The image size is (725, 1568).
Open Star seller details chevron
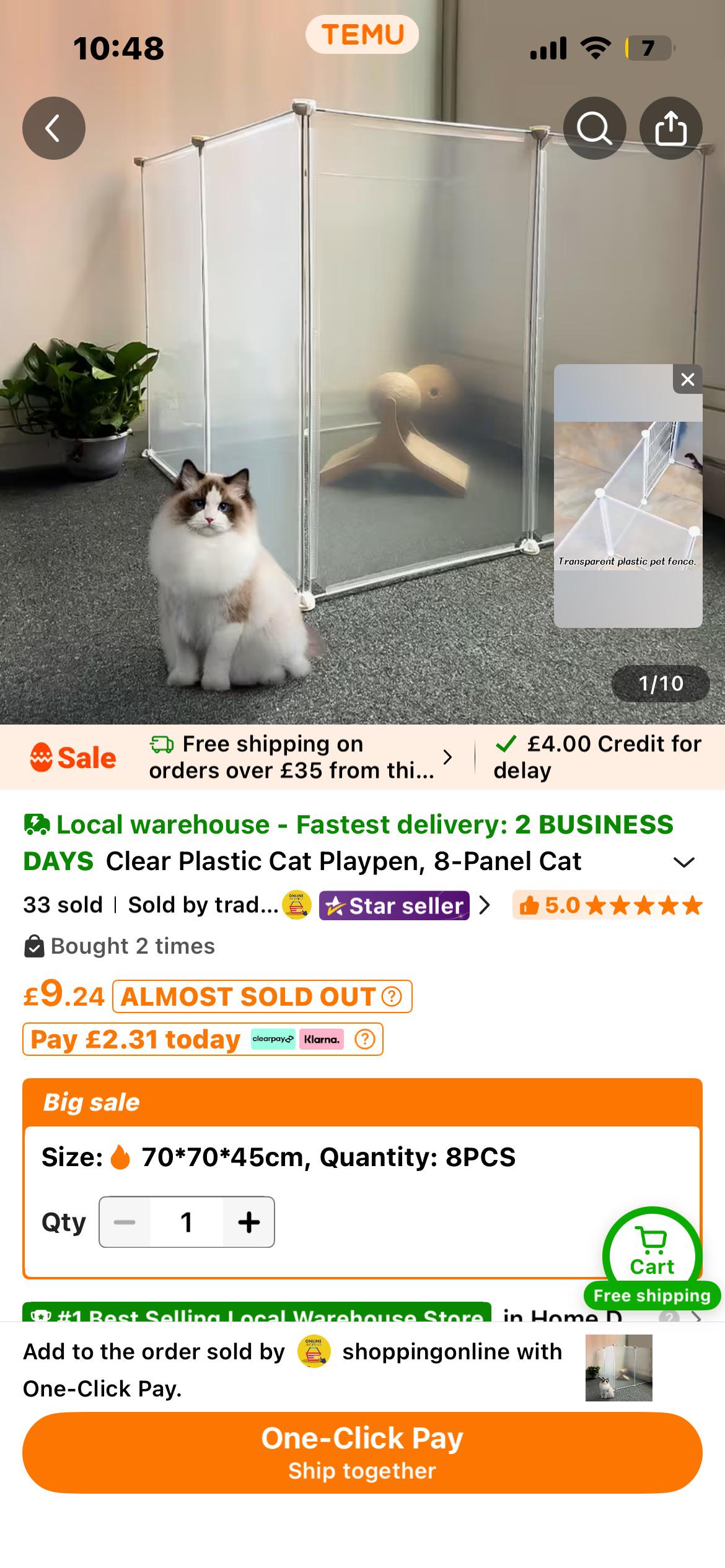tap(485, 905)
